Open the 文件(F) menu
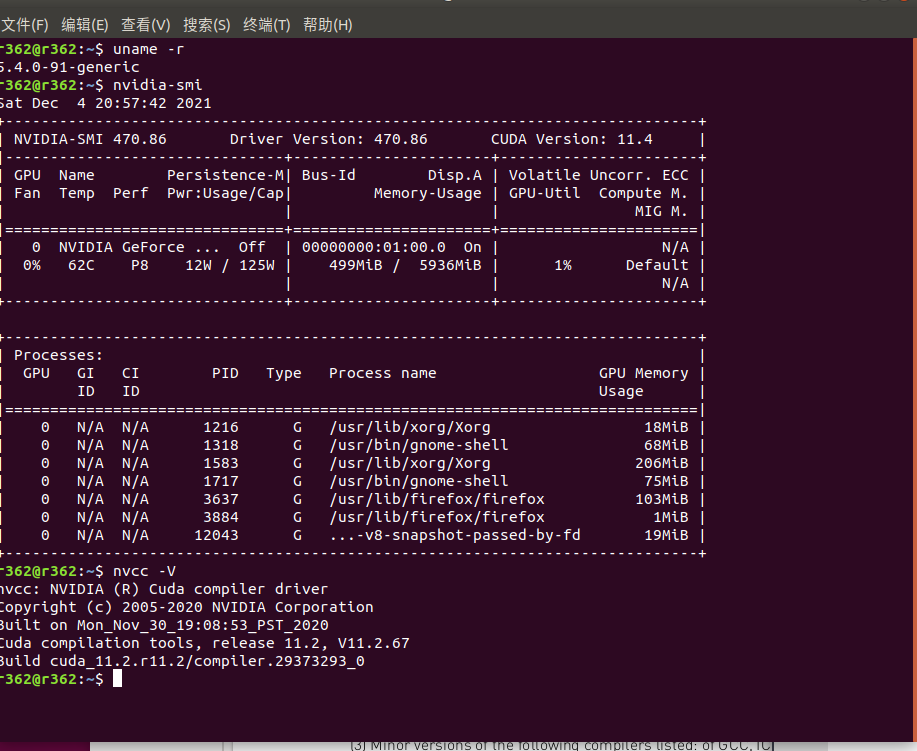Screen dimensions: 917x751 coord(25,25)
